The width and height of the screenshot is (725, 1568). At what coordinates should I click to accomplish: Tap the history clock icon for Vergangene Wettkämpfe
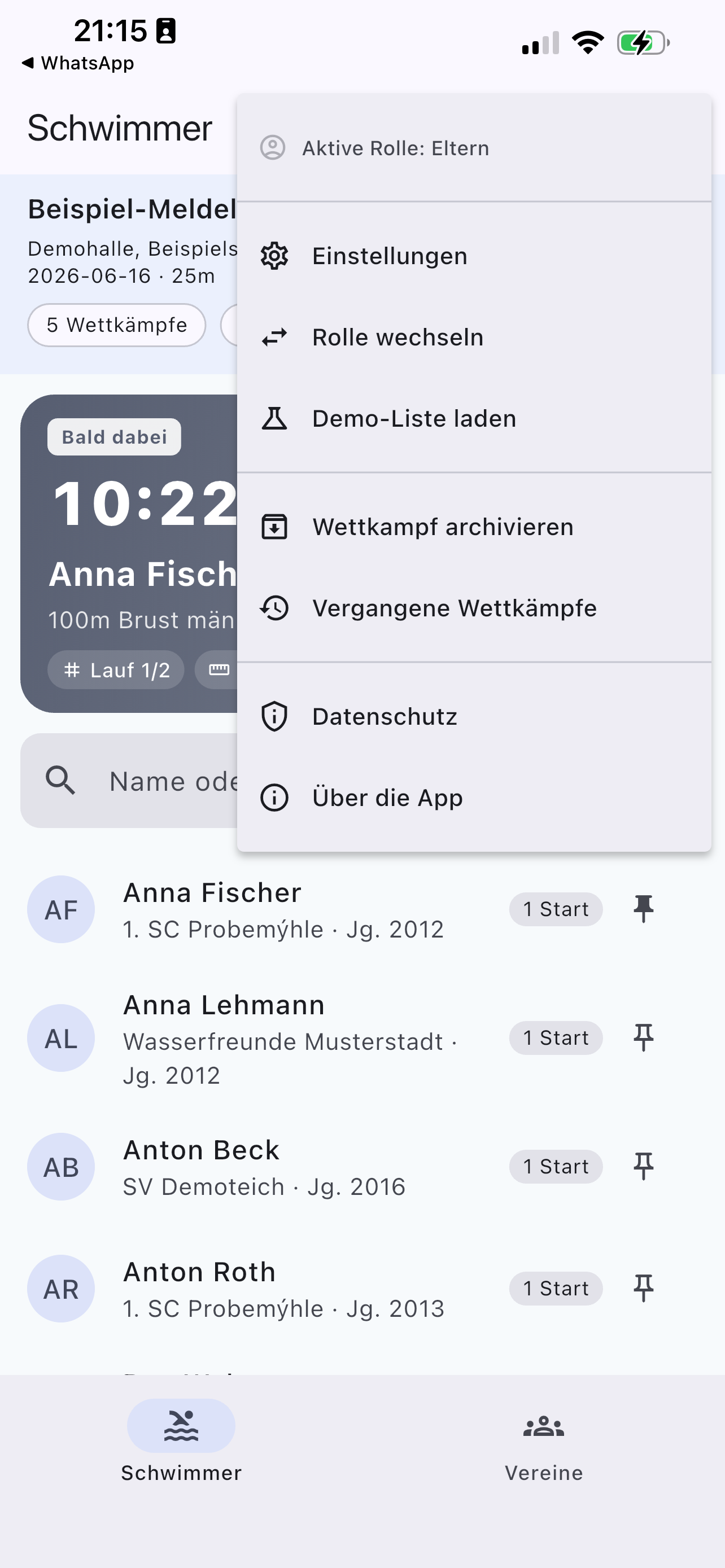[x=274, y=608]
